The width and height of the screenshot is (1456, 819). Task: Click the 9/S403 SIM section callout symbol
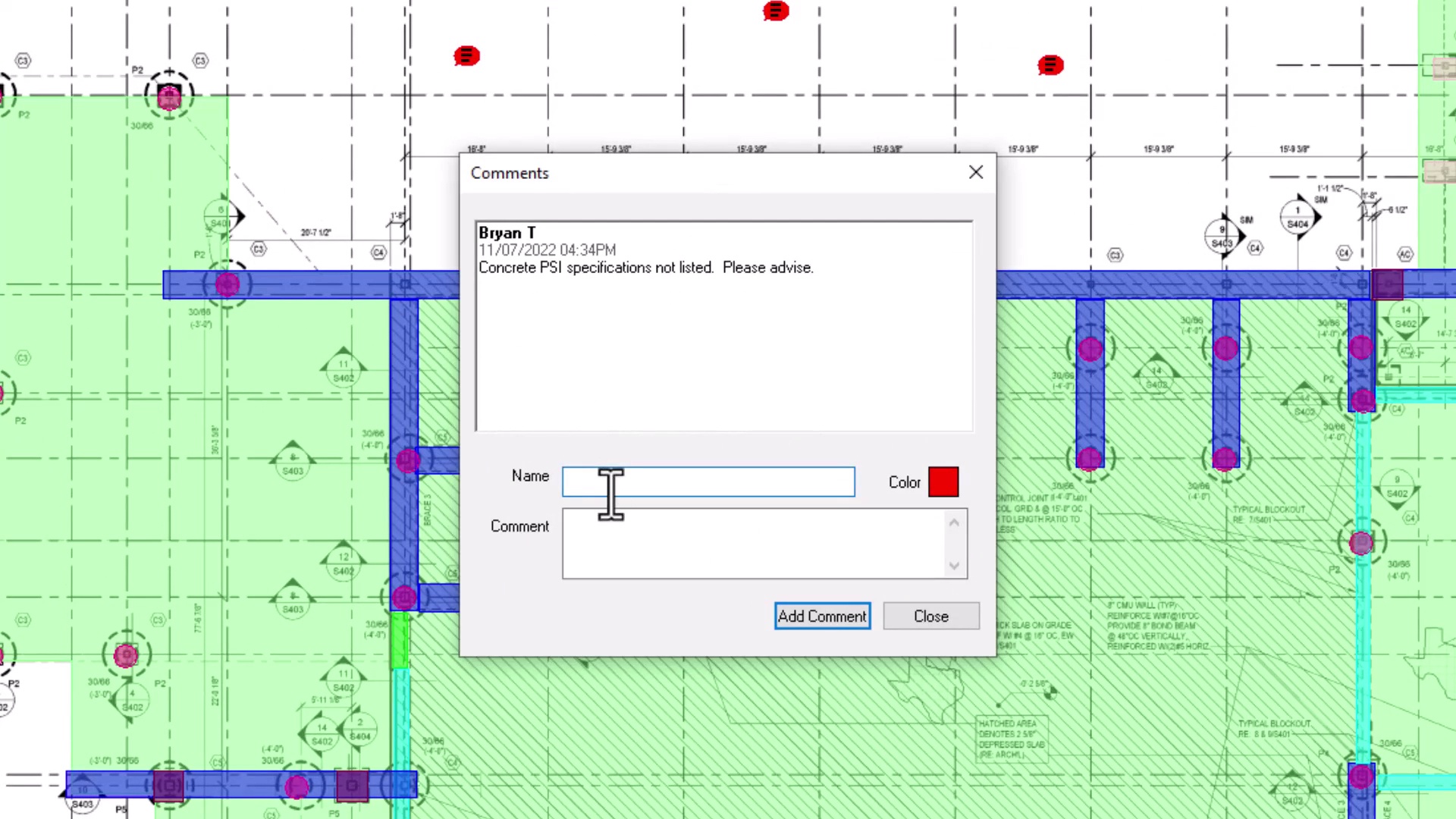(1222, 236)
